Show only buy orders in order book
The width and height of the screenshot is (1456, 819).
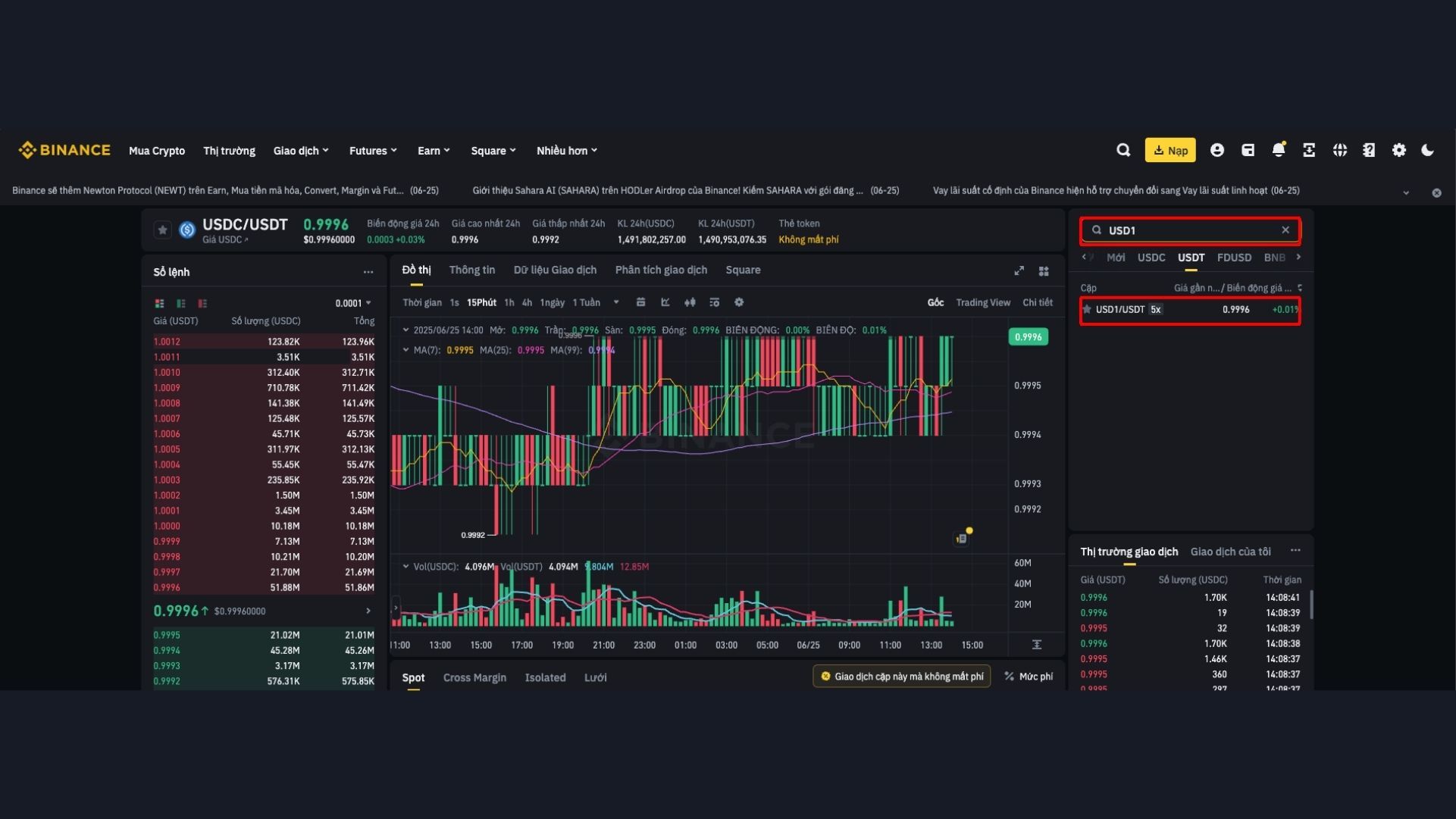181,303
